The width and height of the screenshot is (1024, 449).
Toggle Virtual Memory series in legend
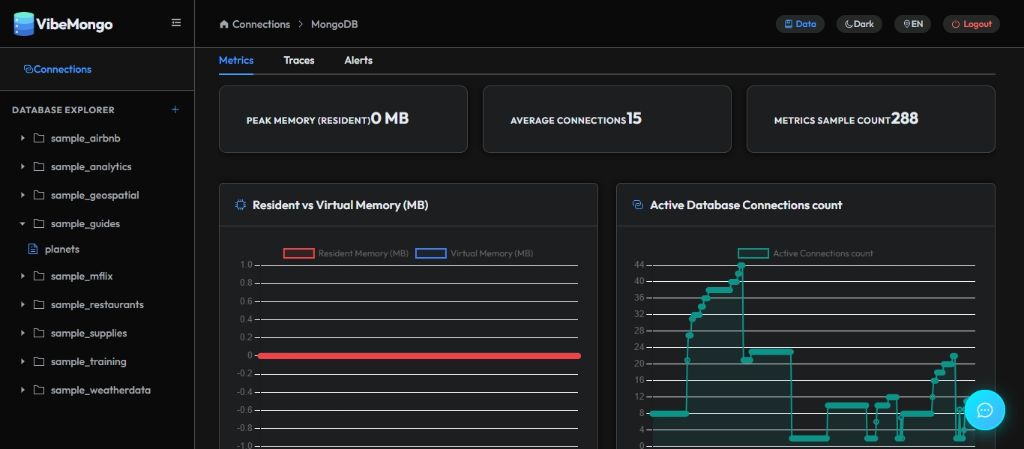click(x=473, y=253)
